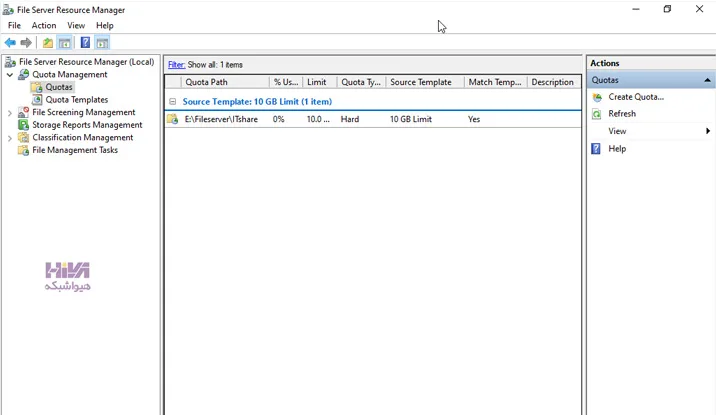Close the File Server Resource Manager window

699,9
